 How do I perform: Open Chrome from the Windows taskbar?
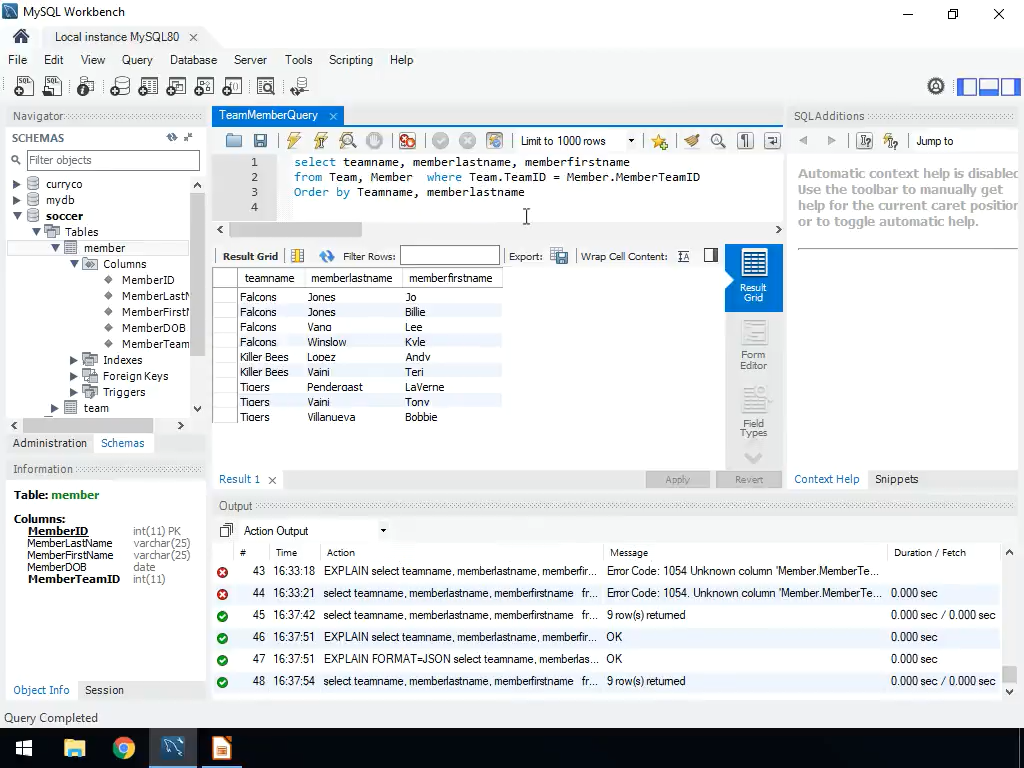click(123, 748)
